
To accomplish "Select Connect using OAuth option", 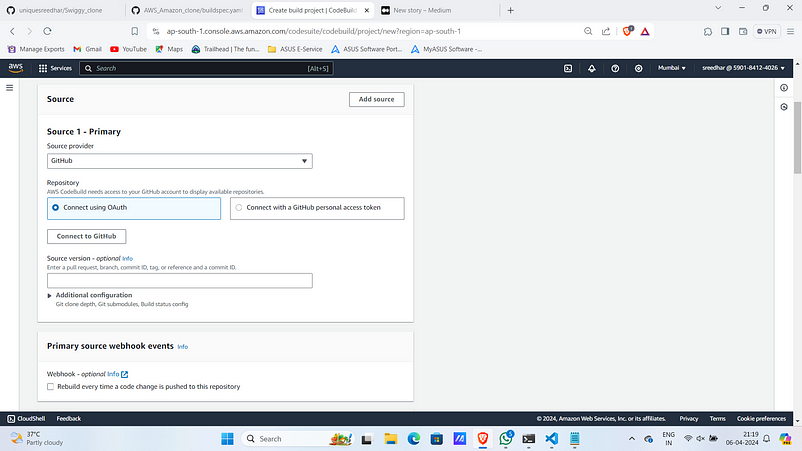I will [x=134, y=208].
